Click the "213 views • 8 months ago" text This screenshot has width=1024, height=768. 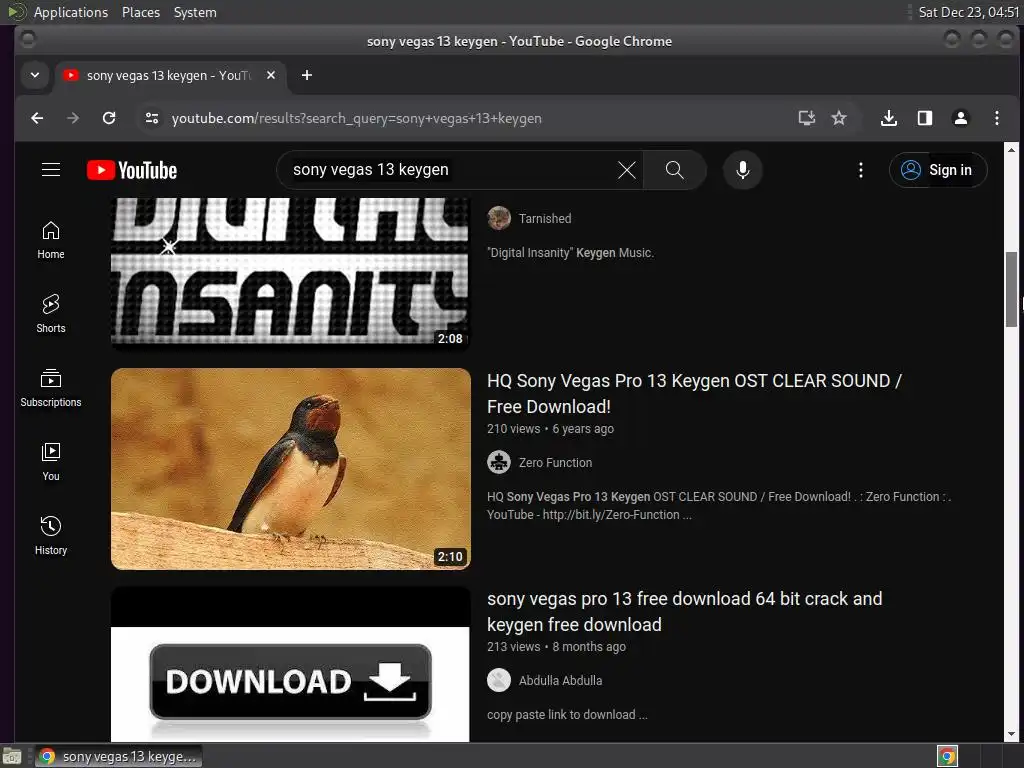click(556, 647)
